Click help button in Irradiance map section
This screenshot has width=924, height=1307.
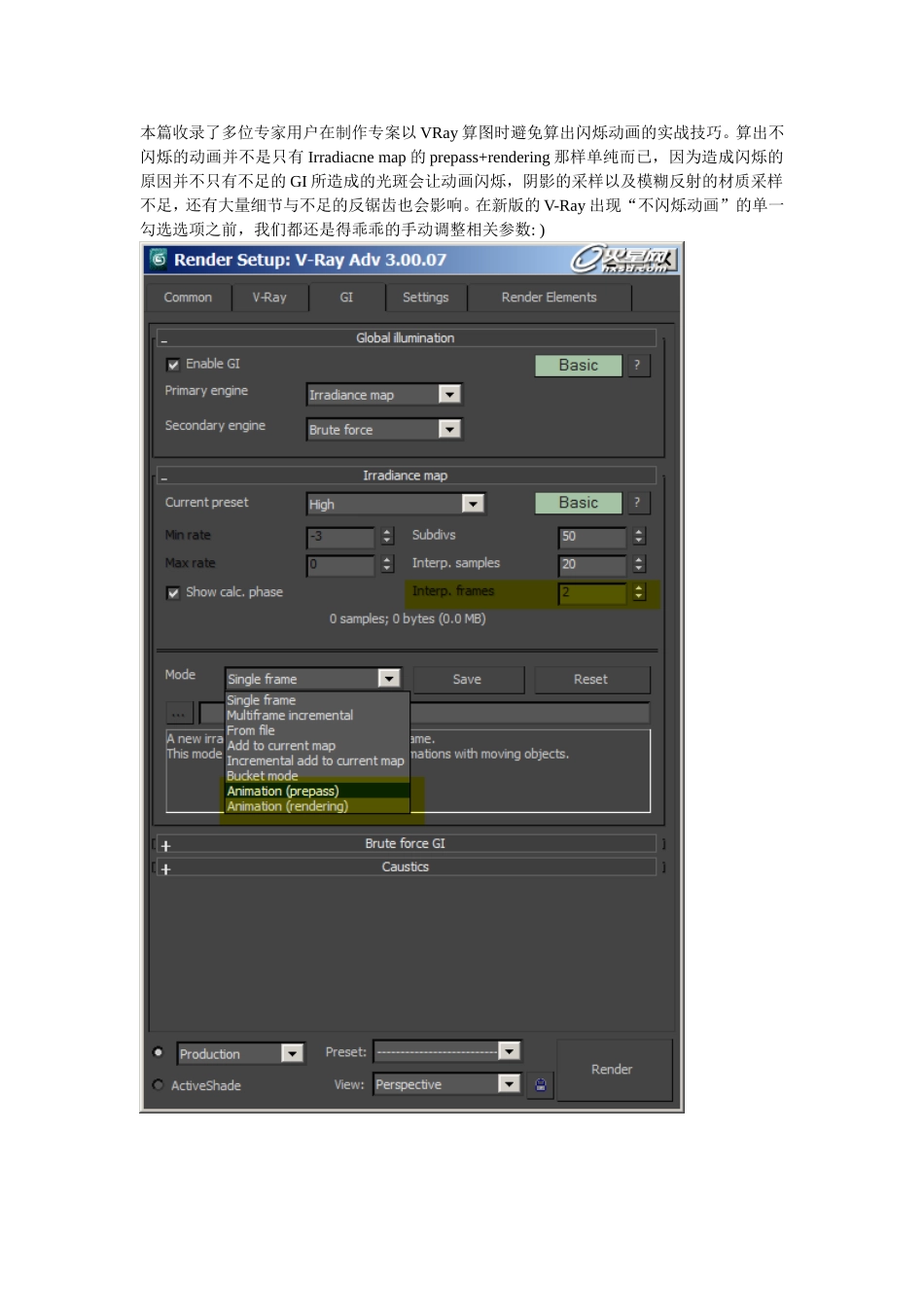tap(637, 503)
